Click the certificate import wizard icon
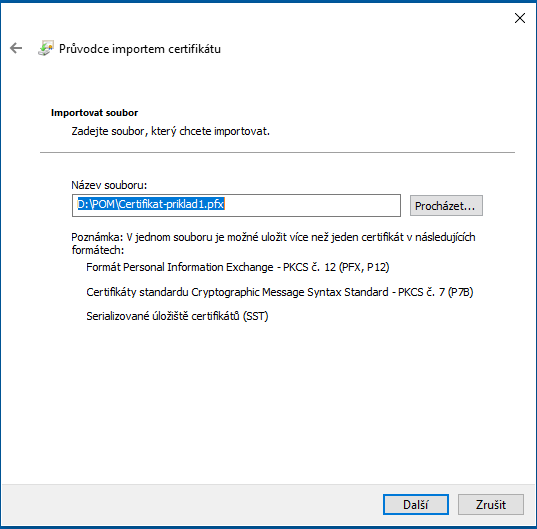The image size is (537, 529). click(46, 48)
